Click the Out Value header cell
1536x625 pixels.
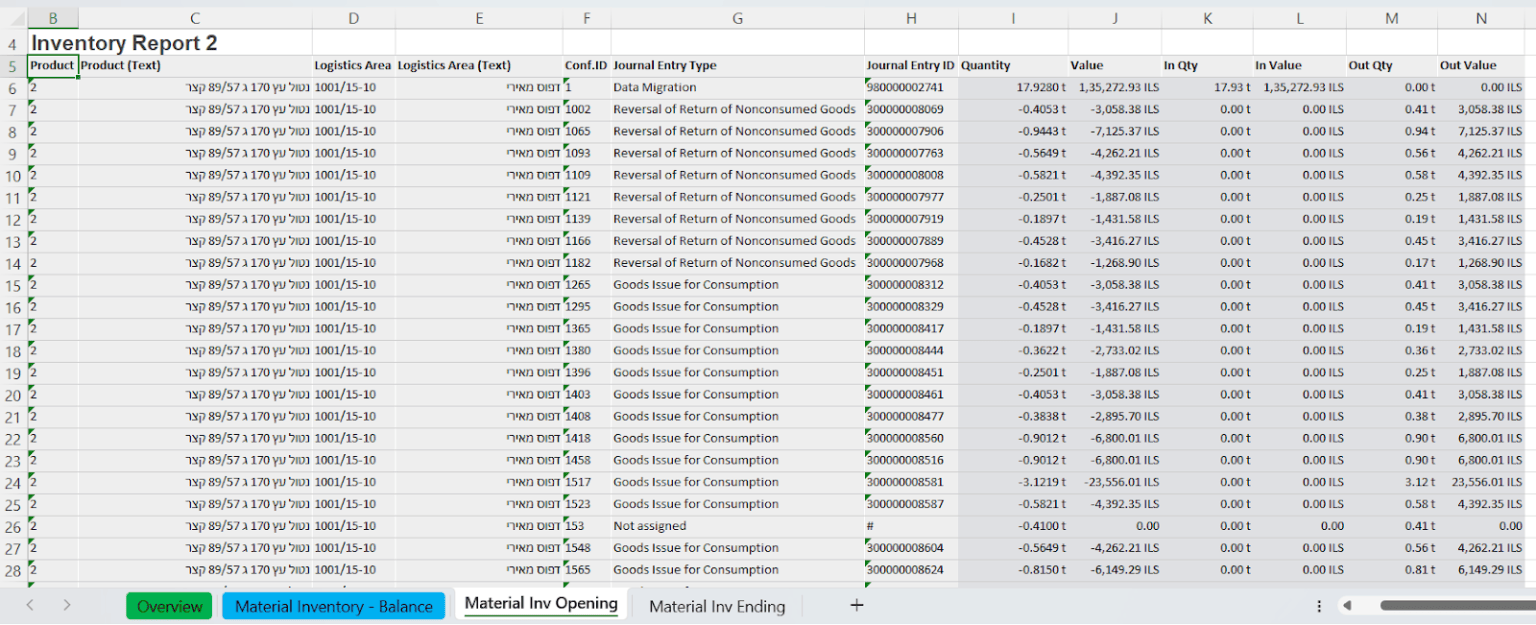click(1481, 66)
